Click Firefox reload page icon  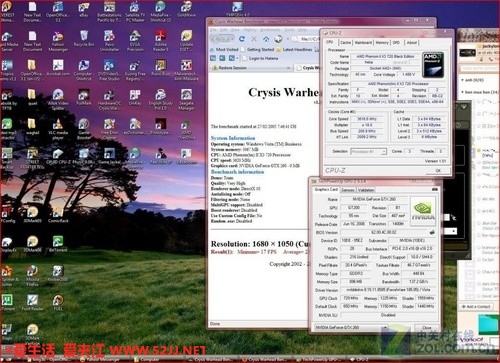click(242, 39)
